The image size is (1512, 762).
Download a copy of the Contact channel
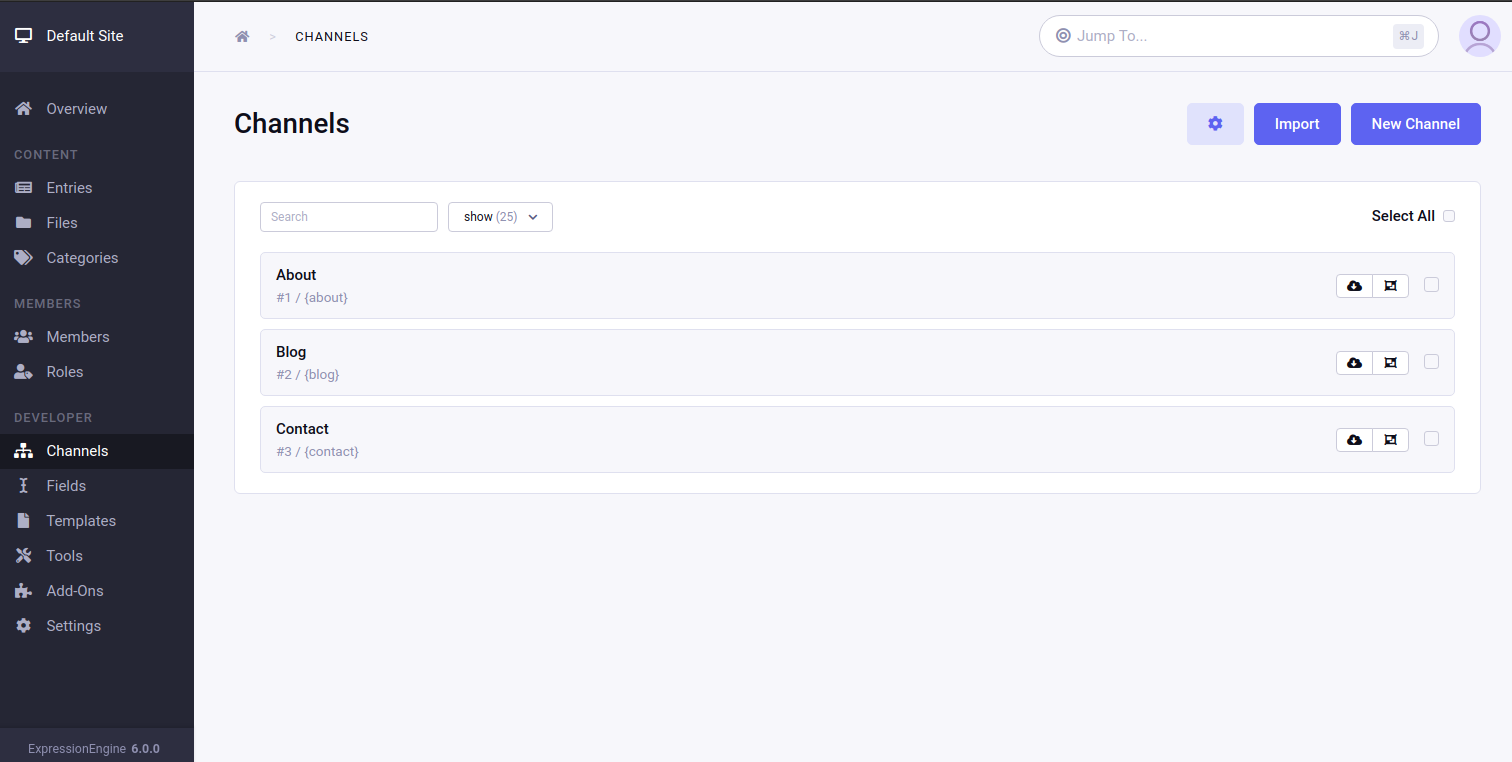(x=1354, y=439)
